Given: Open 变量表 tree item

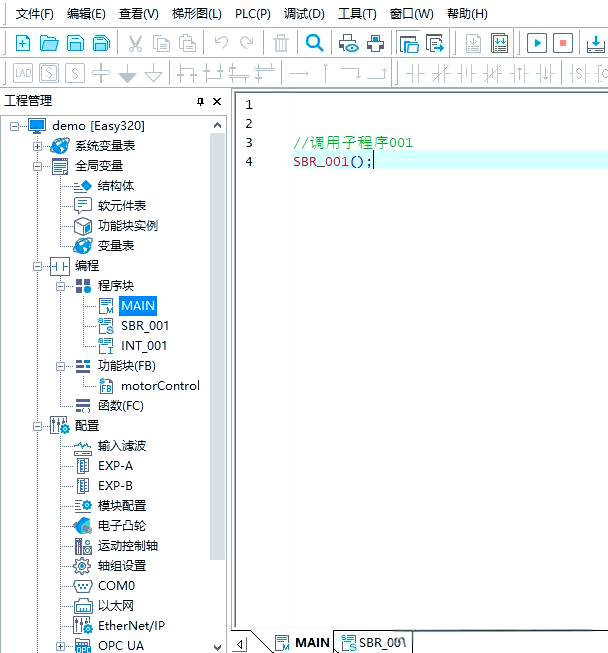Looking at the screenshot, I should click(x=116, y=246).
